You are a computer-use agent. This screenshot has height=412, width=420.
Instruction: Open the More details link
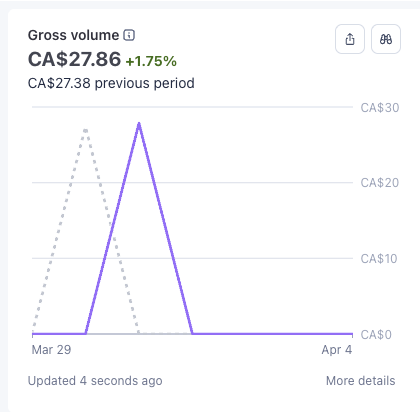(x=361, y=381)
